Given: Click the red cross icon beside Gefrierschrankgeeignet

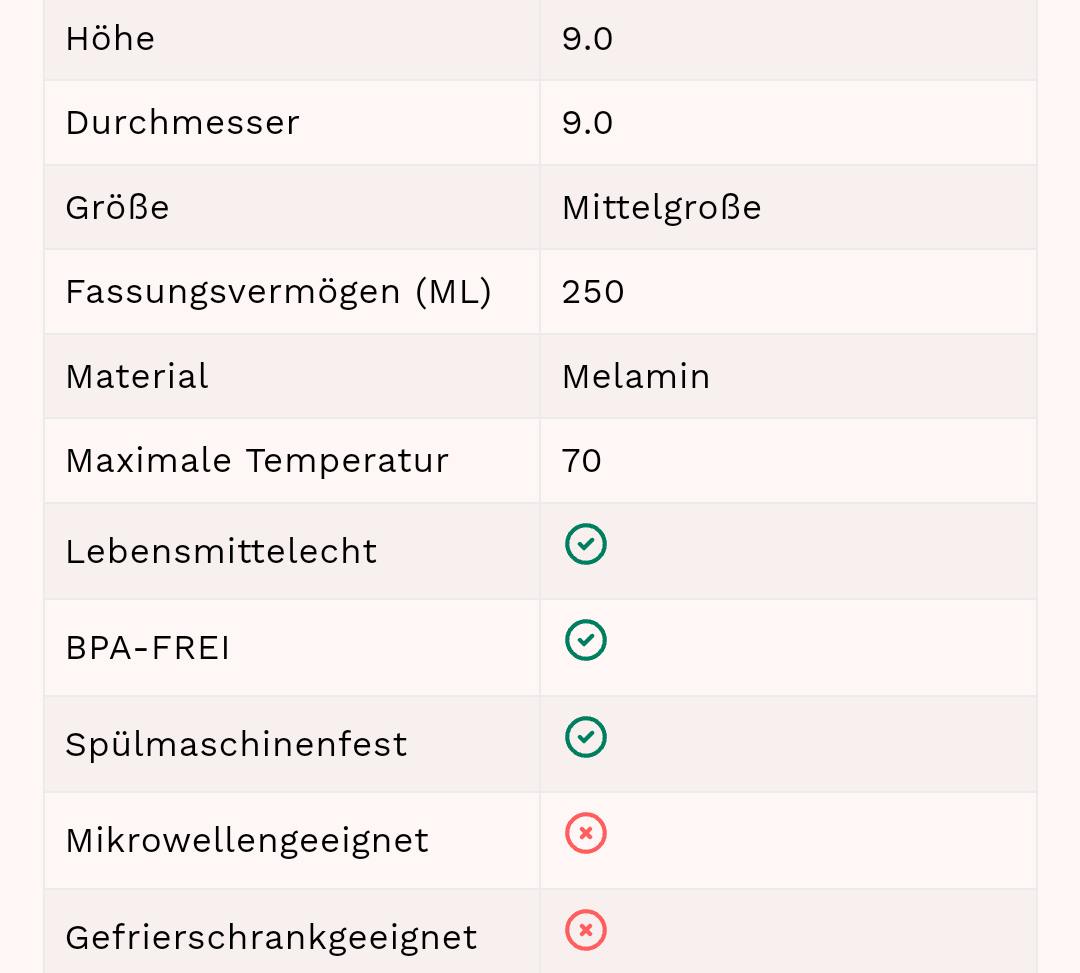Looking at the screenshot, I should (586, 930).
